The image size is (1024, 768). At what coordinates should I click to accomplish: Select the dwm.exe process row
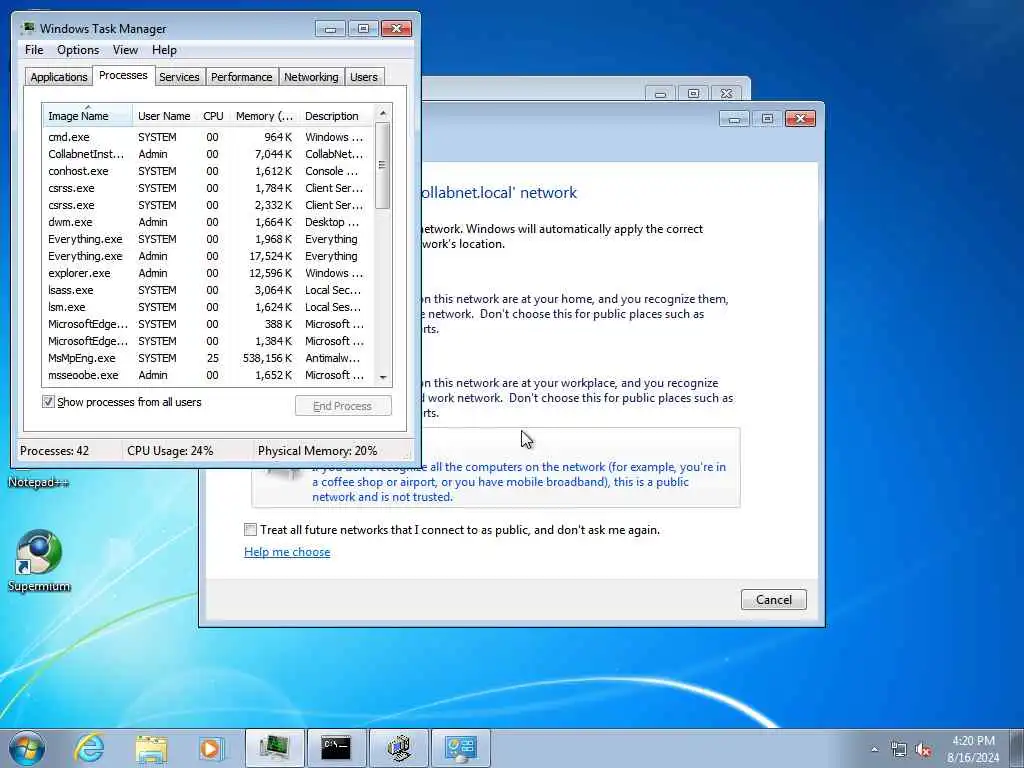click(208, 222)
